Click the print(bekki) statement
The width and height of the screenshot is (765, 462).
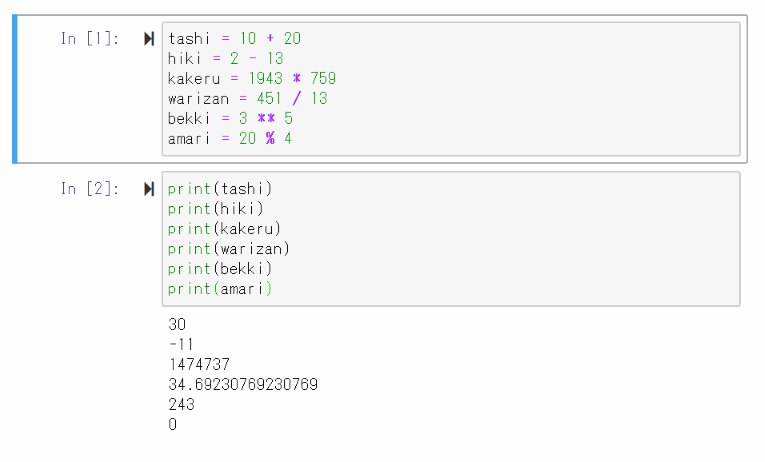point(220,269)
